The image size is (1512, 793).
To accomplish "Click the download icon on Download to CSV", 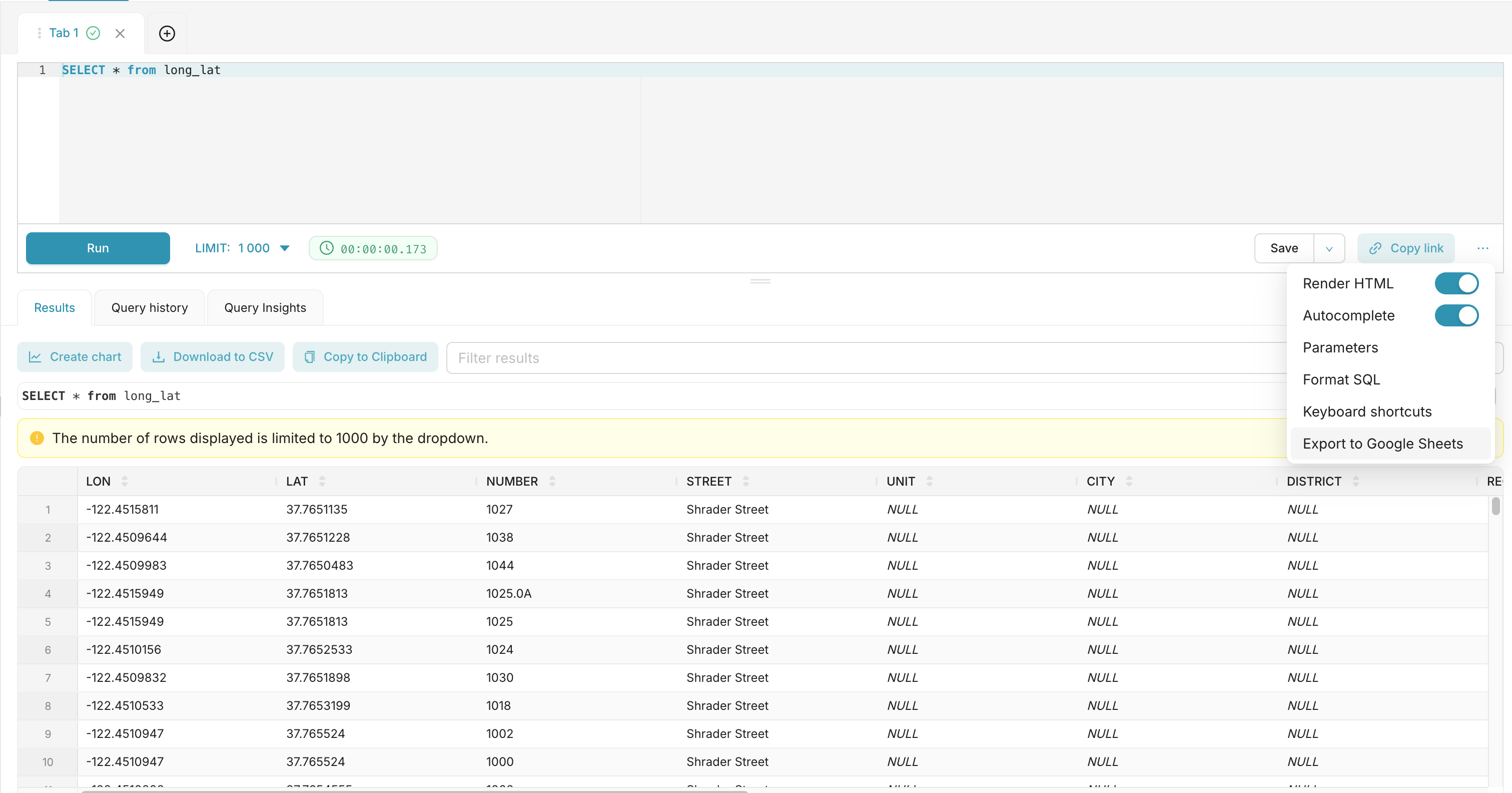I will pos(157,356).
